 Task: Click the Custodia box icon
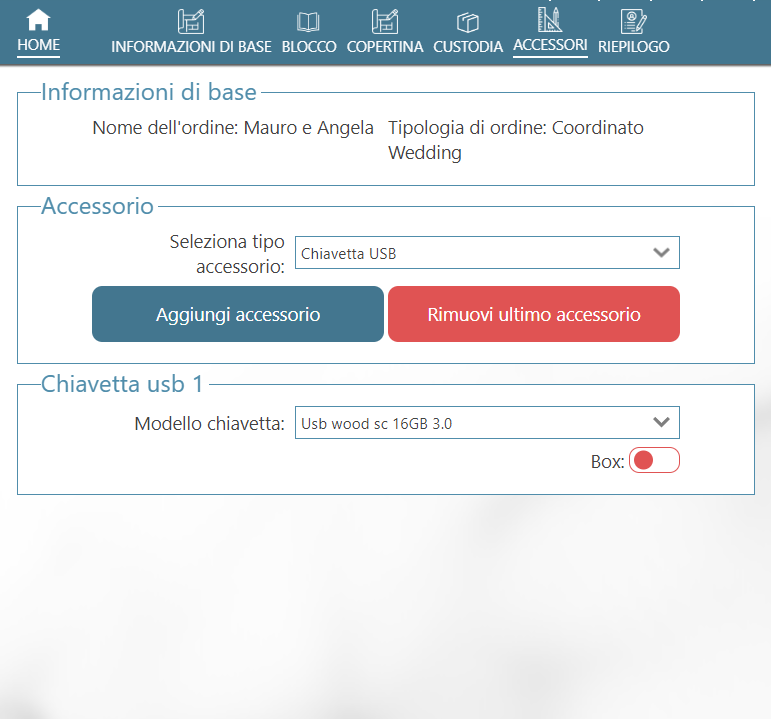468,22
